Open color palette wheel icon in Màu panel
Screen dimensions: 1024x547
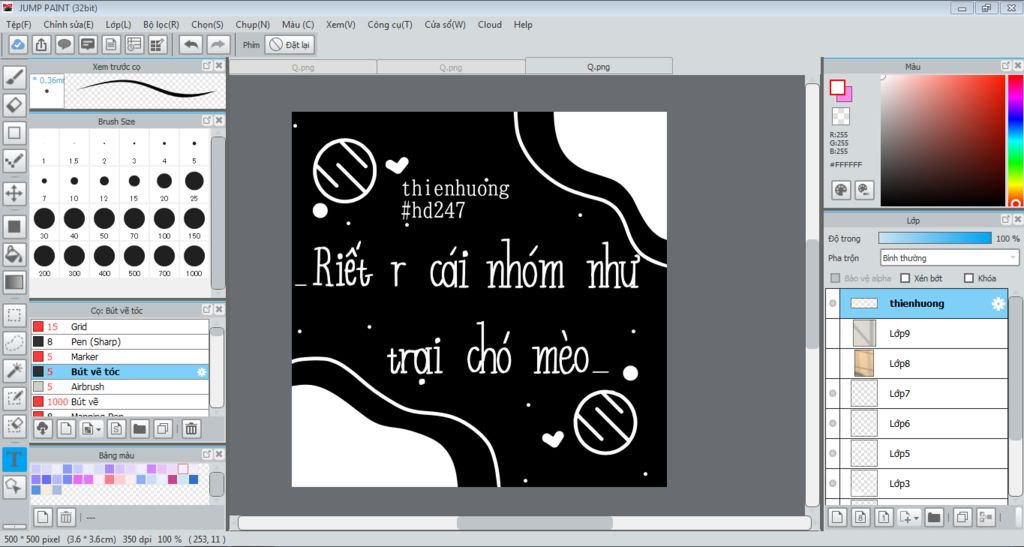tap(841, 190)
